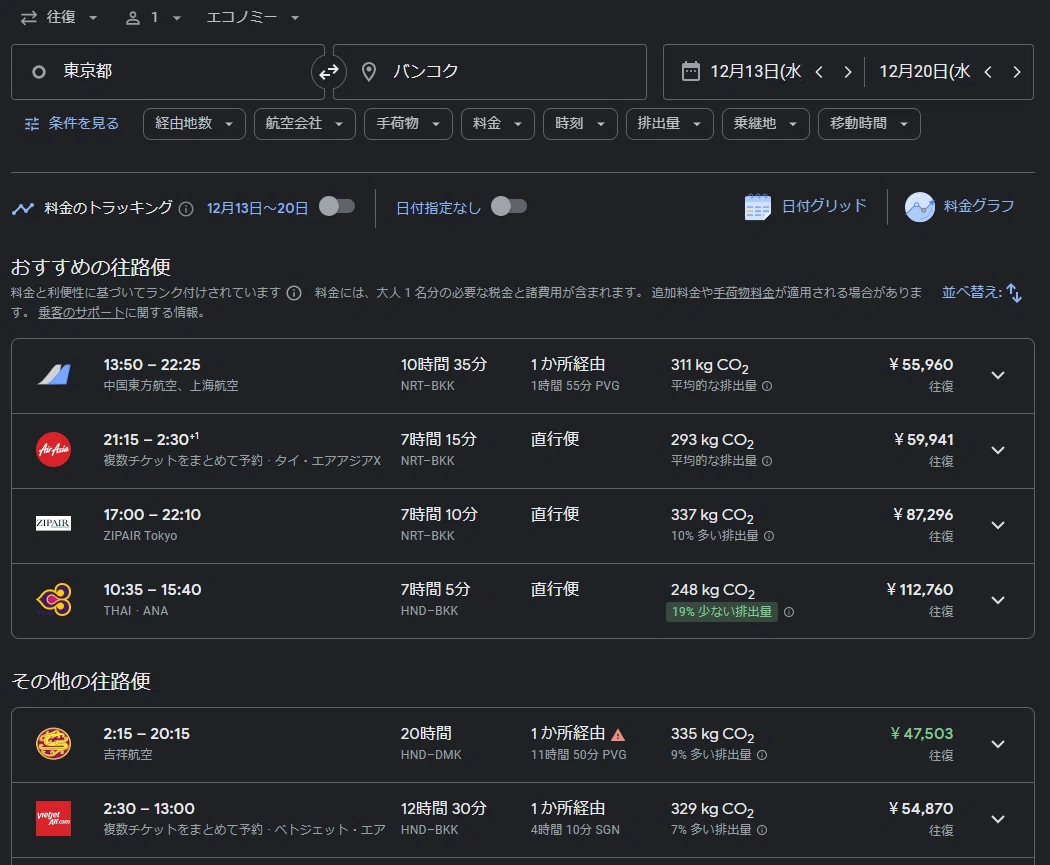Click the 料金のトラッキング trend line icon
The image size is (1050, 865).
click(23, 208)
